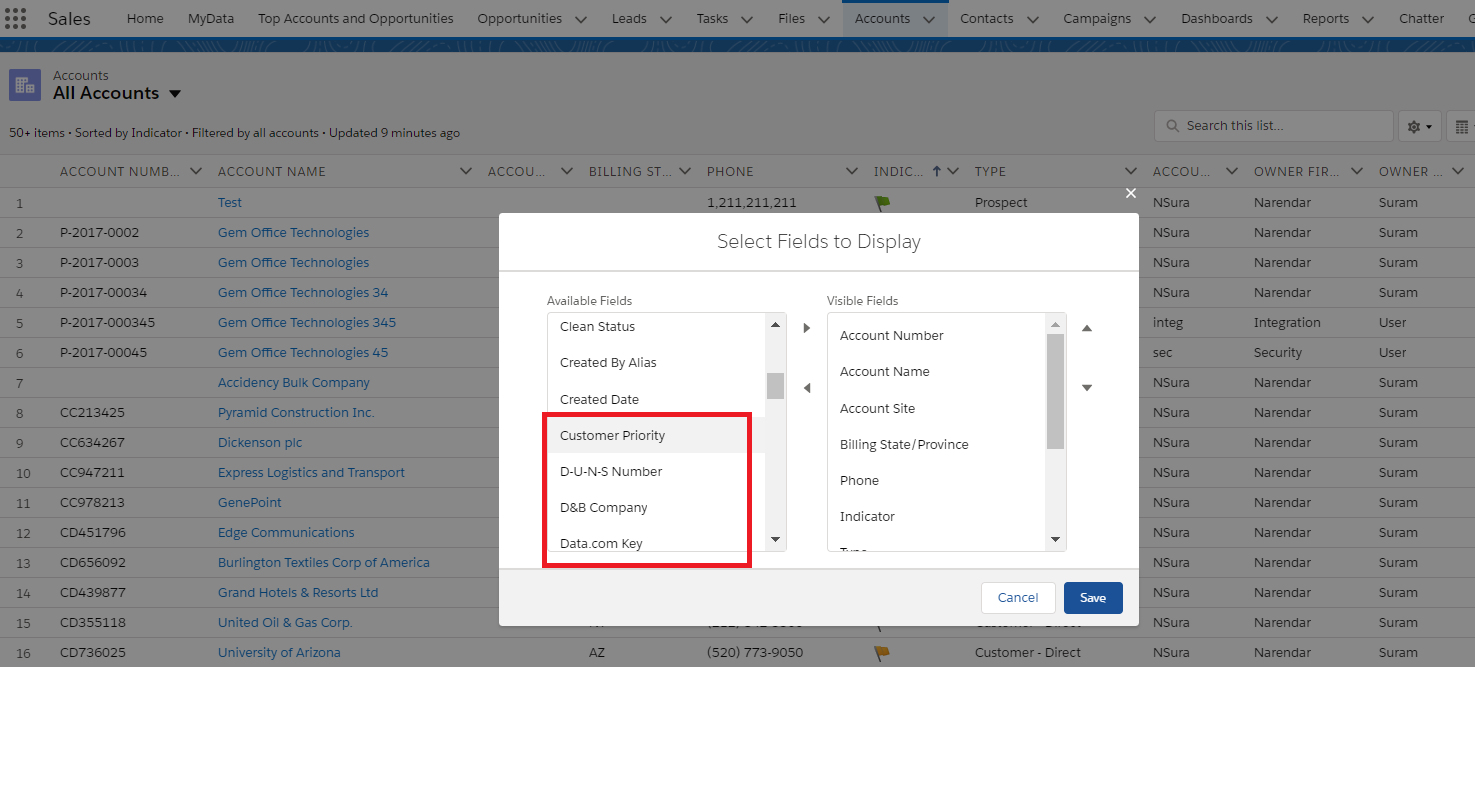Select Account Name in Visible Fields
This screenshot has height=787, width=1475.
click(x=936, y=372)
